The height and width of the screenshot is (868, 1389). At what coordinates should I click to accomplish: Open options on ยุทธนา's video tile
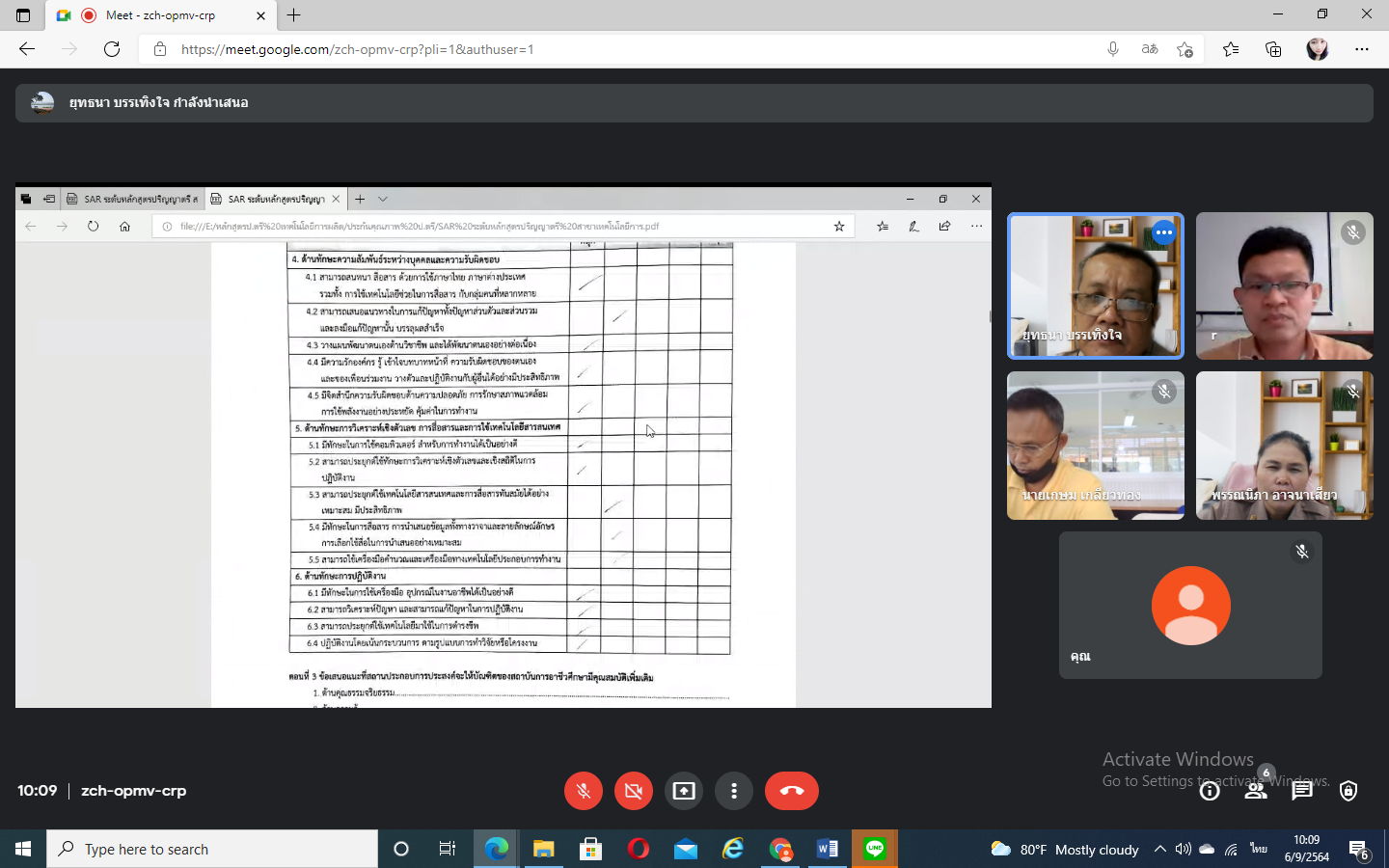[x=1164, y=232]
